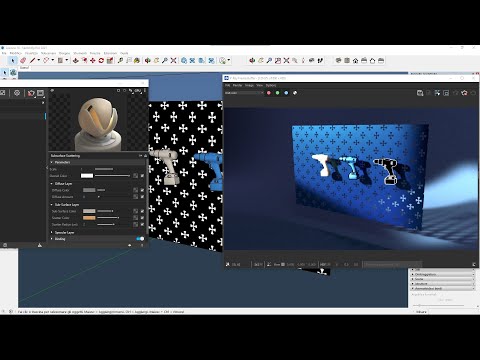Click the Diffuse amount value field

tap(89, 197)
